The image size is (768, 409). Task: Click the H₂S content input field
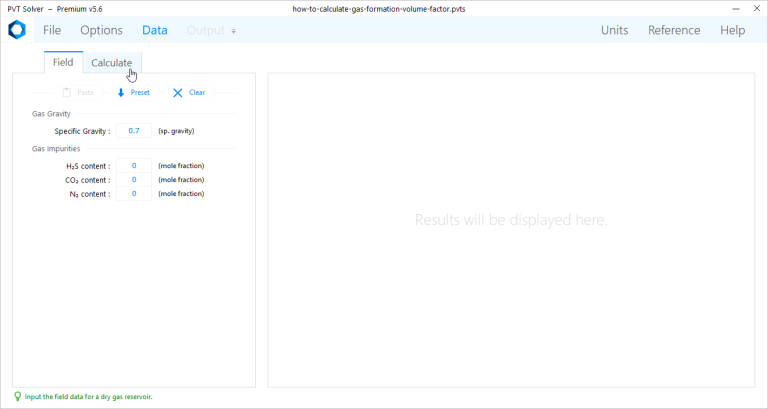pos(134,166)
